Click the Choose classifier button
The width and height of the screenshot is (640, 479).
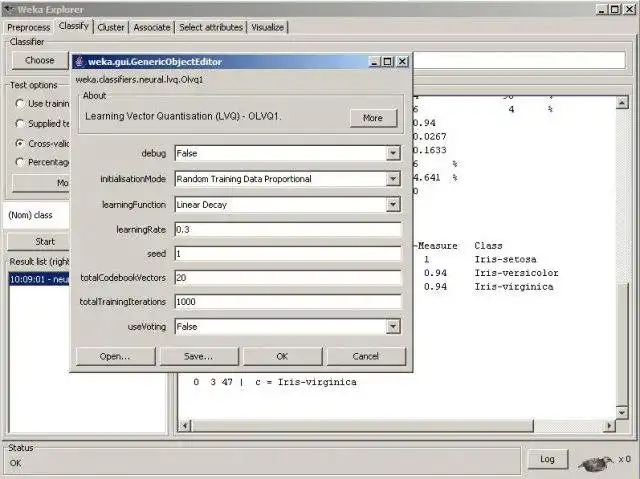[x=40, y=60]
